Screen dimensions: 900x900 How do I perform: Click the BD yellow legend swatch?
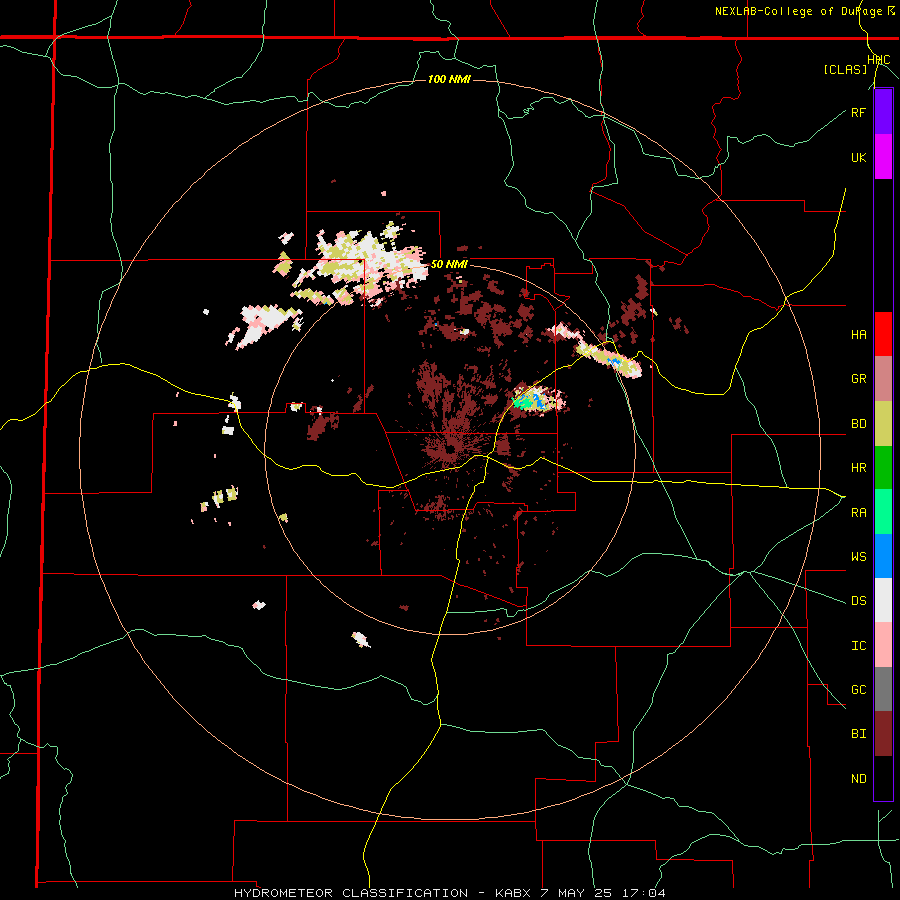pyautogui.click(x=883, y=424)
